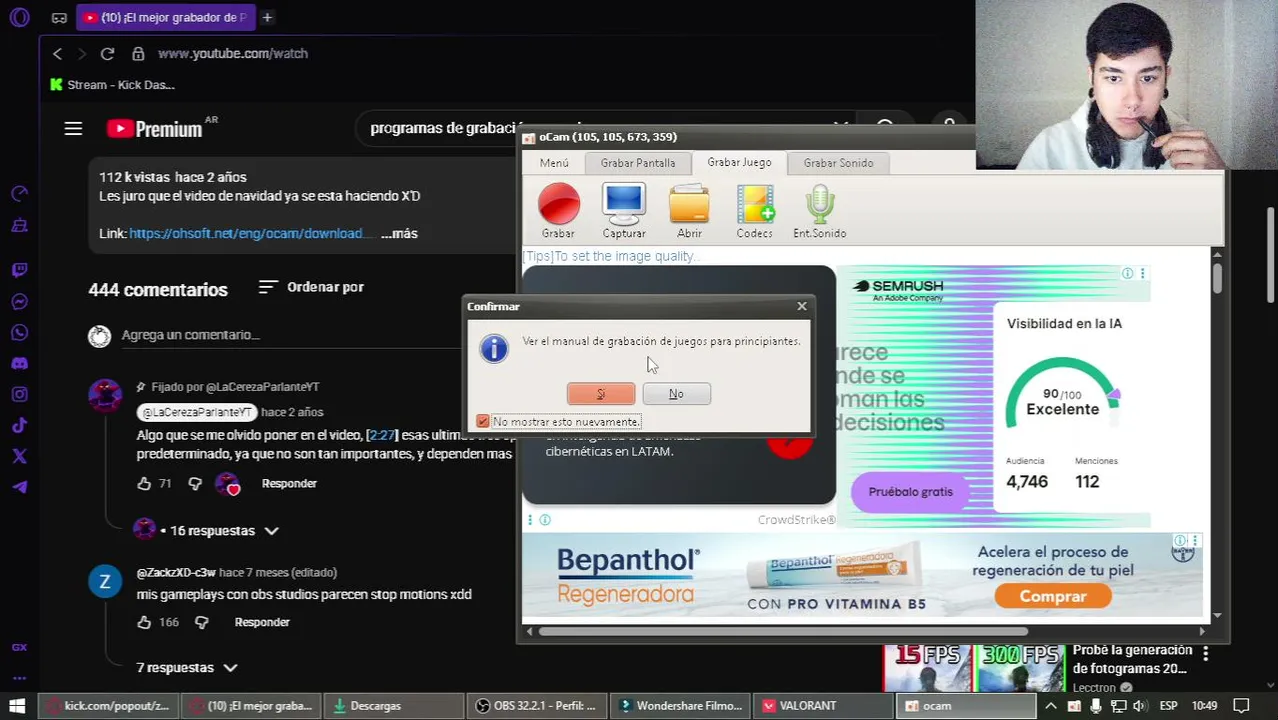The image size is (1278, 720).
Task: Uncheck 'No mostrar esto nuevamente' checkbox
Action: pos(483,421)
